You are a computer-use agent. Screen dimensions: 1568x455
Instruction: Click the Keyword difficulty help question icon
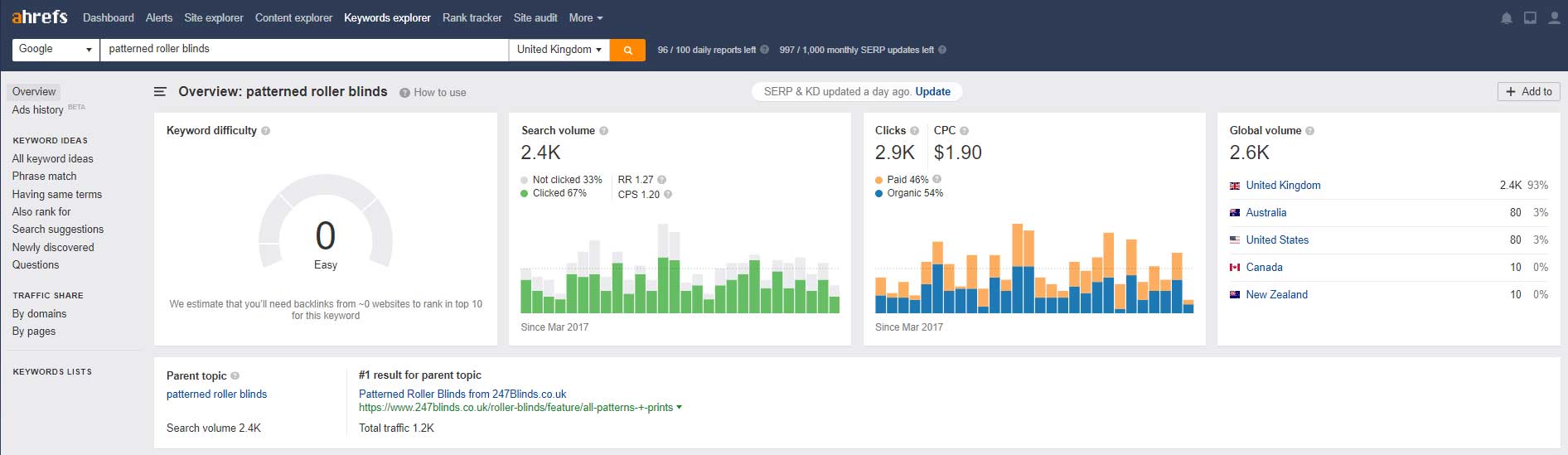coord(265,131)
